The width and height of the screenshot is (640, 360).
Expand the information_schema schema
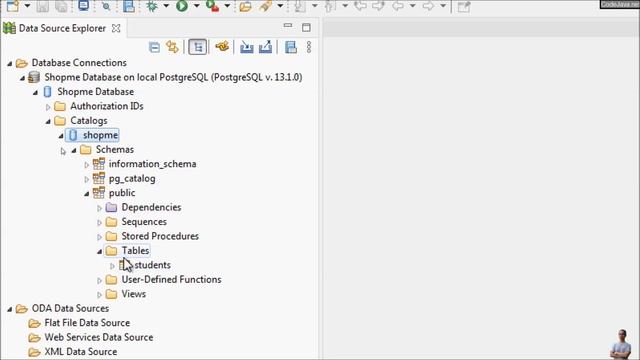point(87,165)
